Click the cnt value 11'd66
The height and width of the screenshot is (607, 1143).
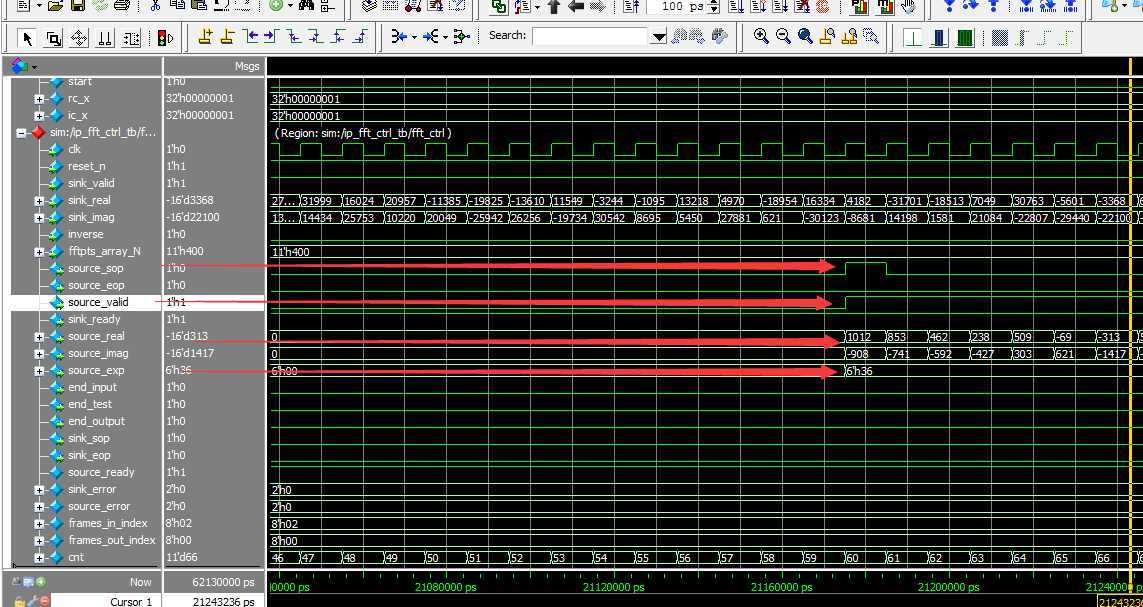[x=184, y=557]
